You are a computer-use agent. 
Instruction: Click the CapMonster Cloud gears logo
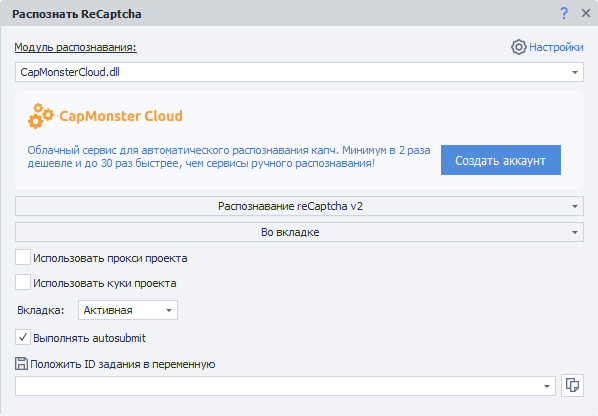click(40, 116)
